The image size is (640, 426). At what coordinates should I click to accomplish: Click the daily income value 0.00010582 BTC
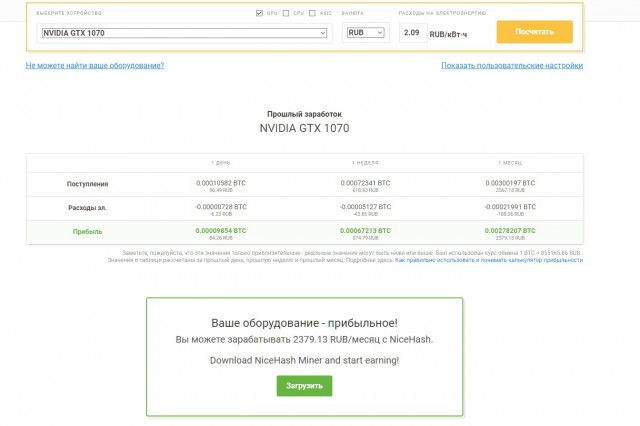221,183
